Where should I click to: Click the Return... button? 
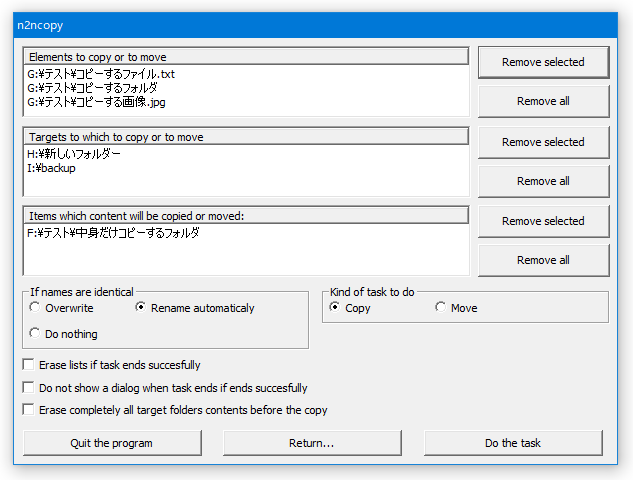click(312, 443)
